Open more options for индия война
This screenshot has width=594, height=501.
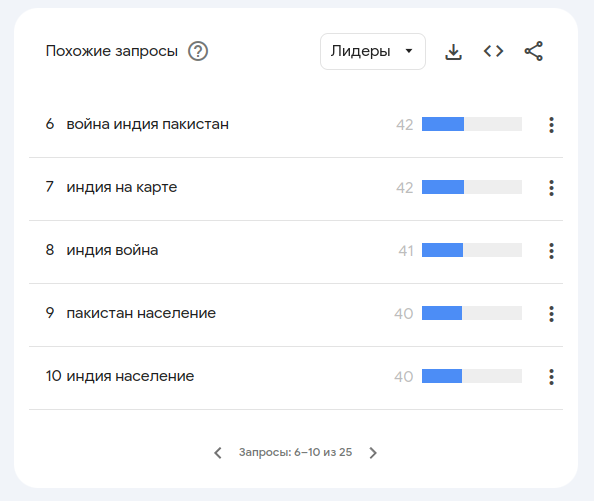pyautogui.click(x=551, y=251)
